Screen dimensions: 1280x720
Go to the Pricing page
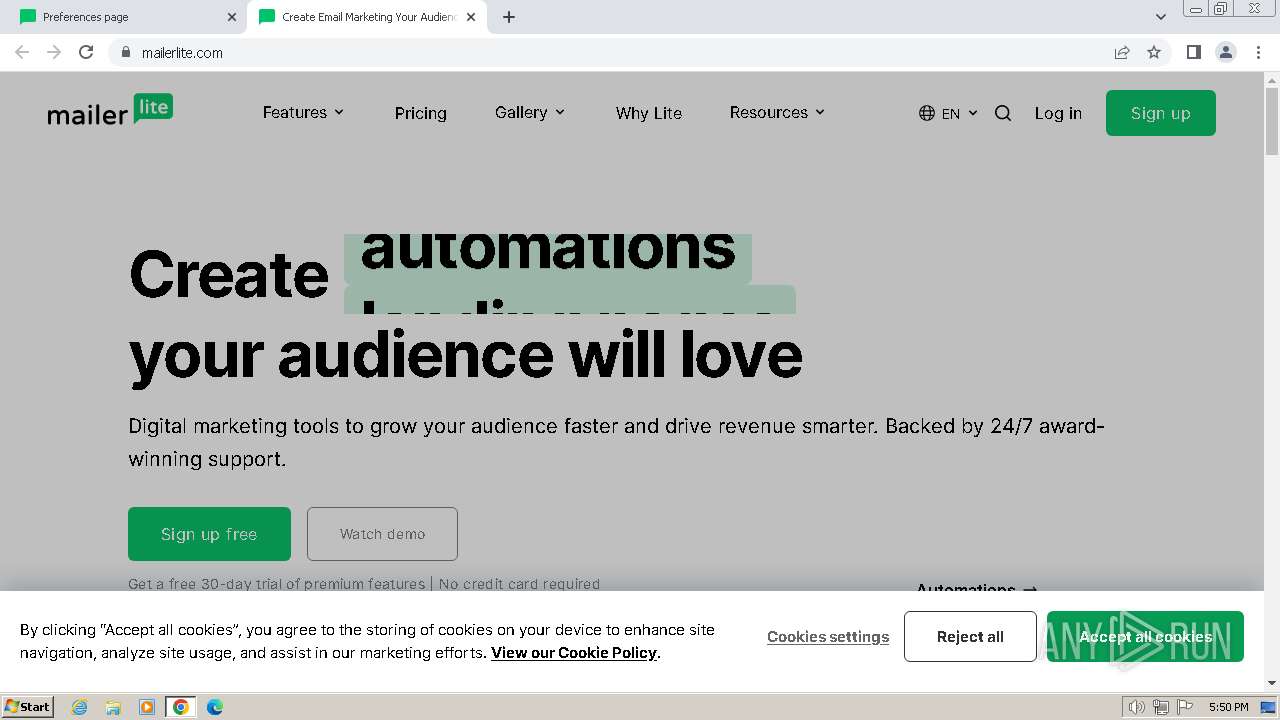click(x=421, y=113)
